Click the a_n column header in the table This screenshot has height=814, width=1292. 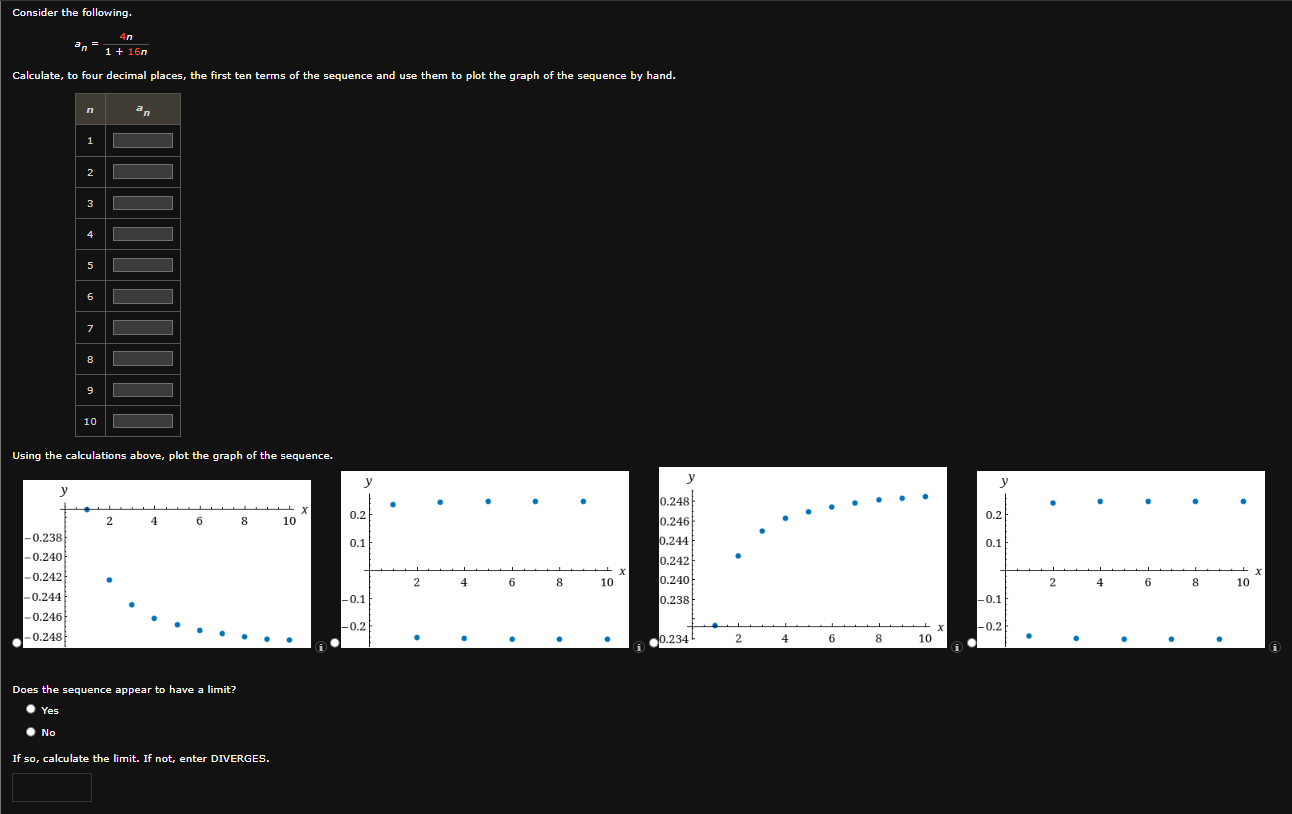pos(142,109)
